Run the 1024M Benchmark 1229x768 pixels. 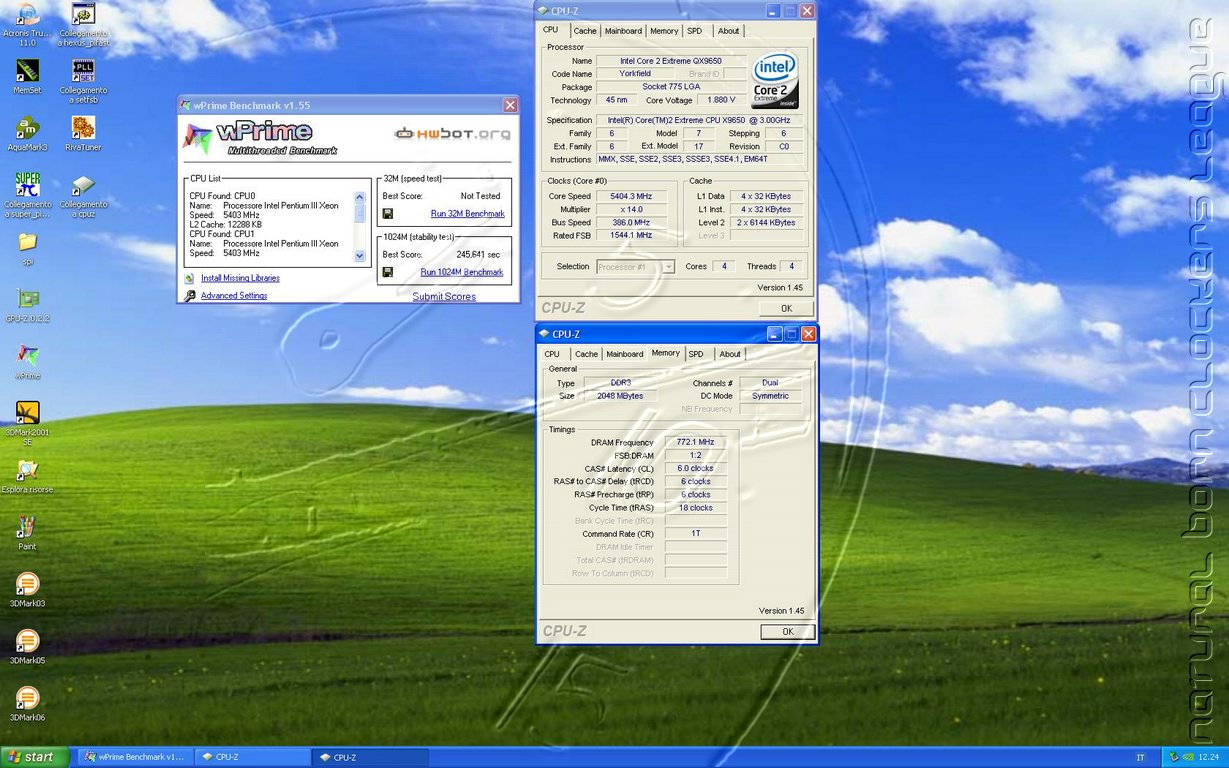pos(462,272)
